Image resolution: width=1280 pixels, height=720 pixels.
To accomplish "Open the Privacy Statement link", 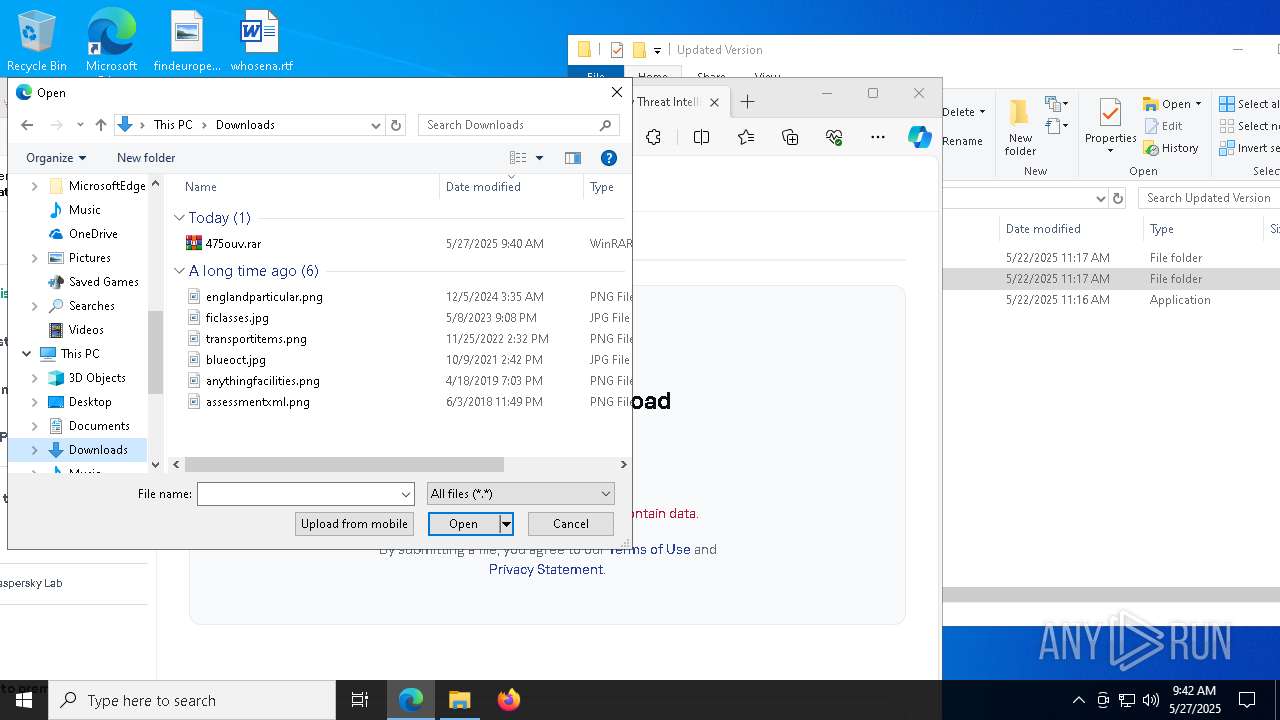I will pos(546,569).
